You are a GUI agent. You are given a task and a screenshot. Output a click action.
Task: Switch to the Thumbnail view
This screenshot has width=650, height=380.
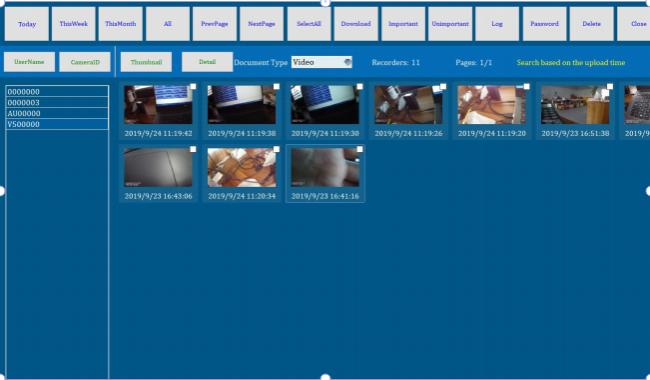[146, 62]
